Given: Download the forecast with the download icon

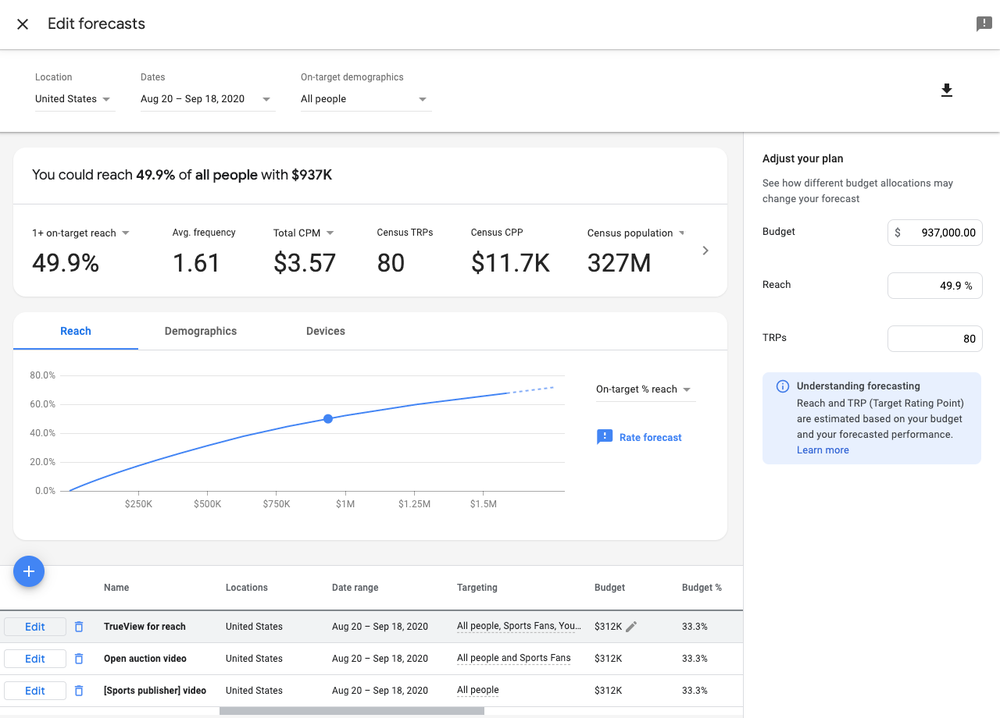Looking at the screenshot, I should tap(946, 91).
